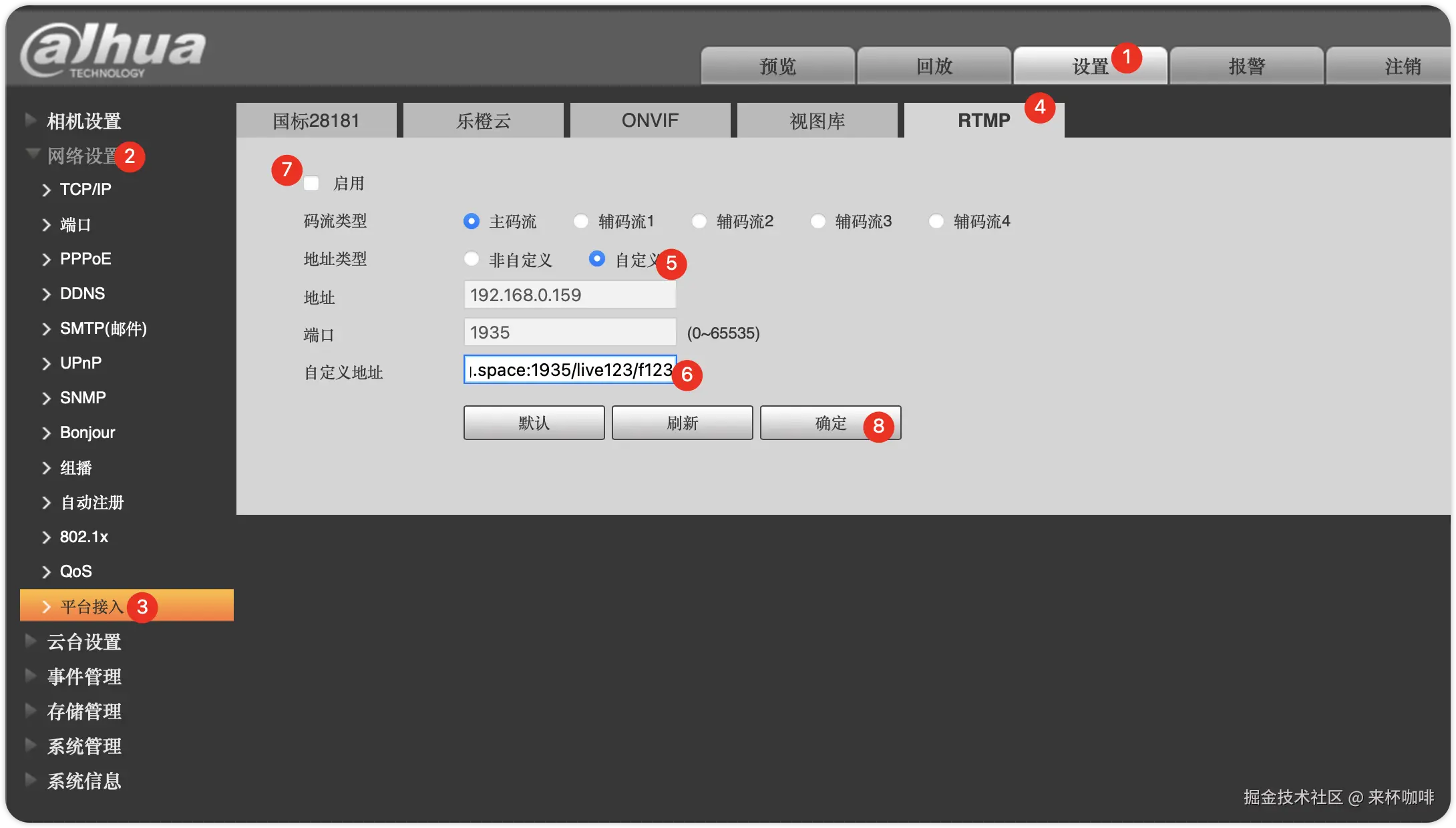Expand the 相机设置 section

coord(83,121)
